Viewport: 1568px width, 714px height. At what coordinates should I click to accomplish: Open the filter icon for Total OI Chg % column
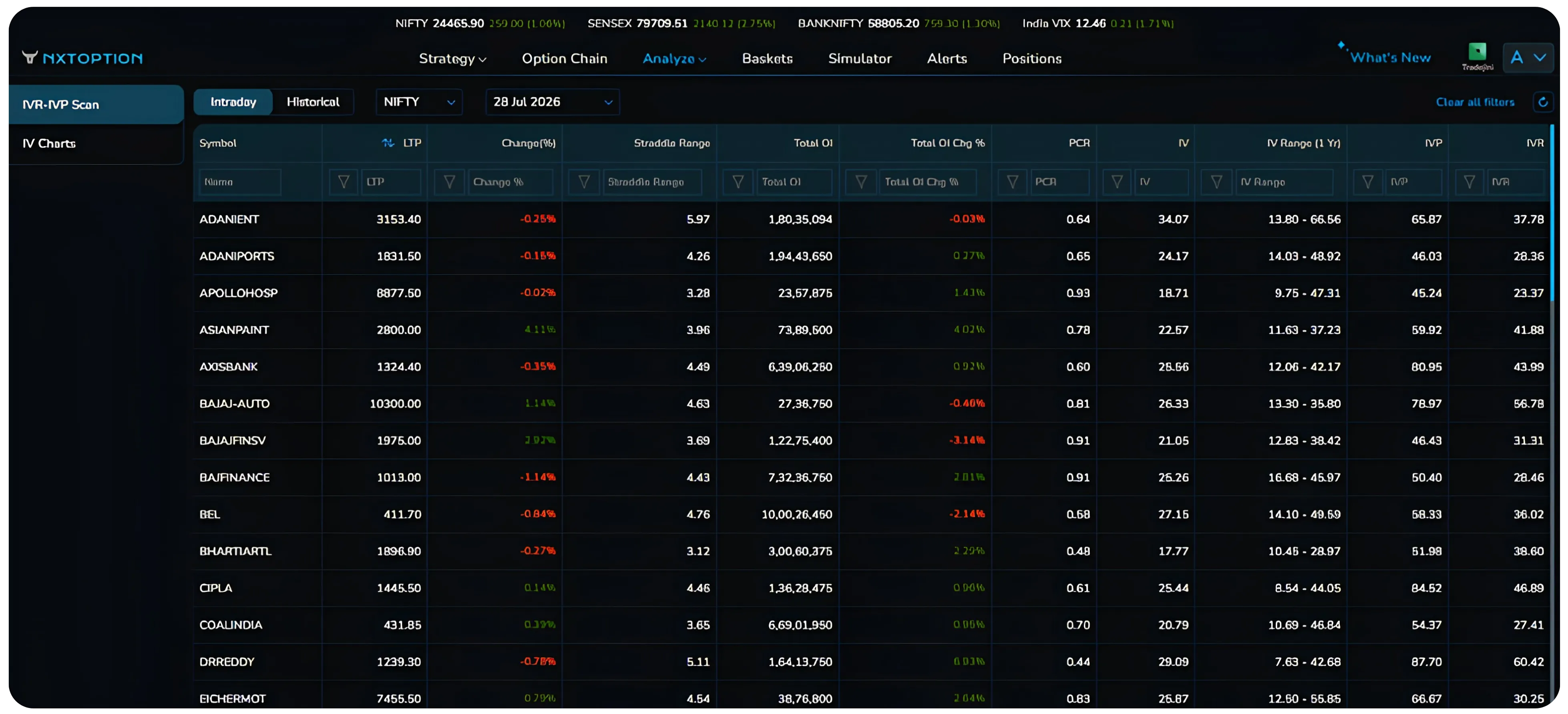(x=861, y=182)
